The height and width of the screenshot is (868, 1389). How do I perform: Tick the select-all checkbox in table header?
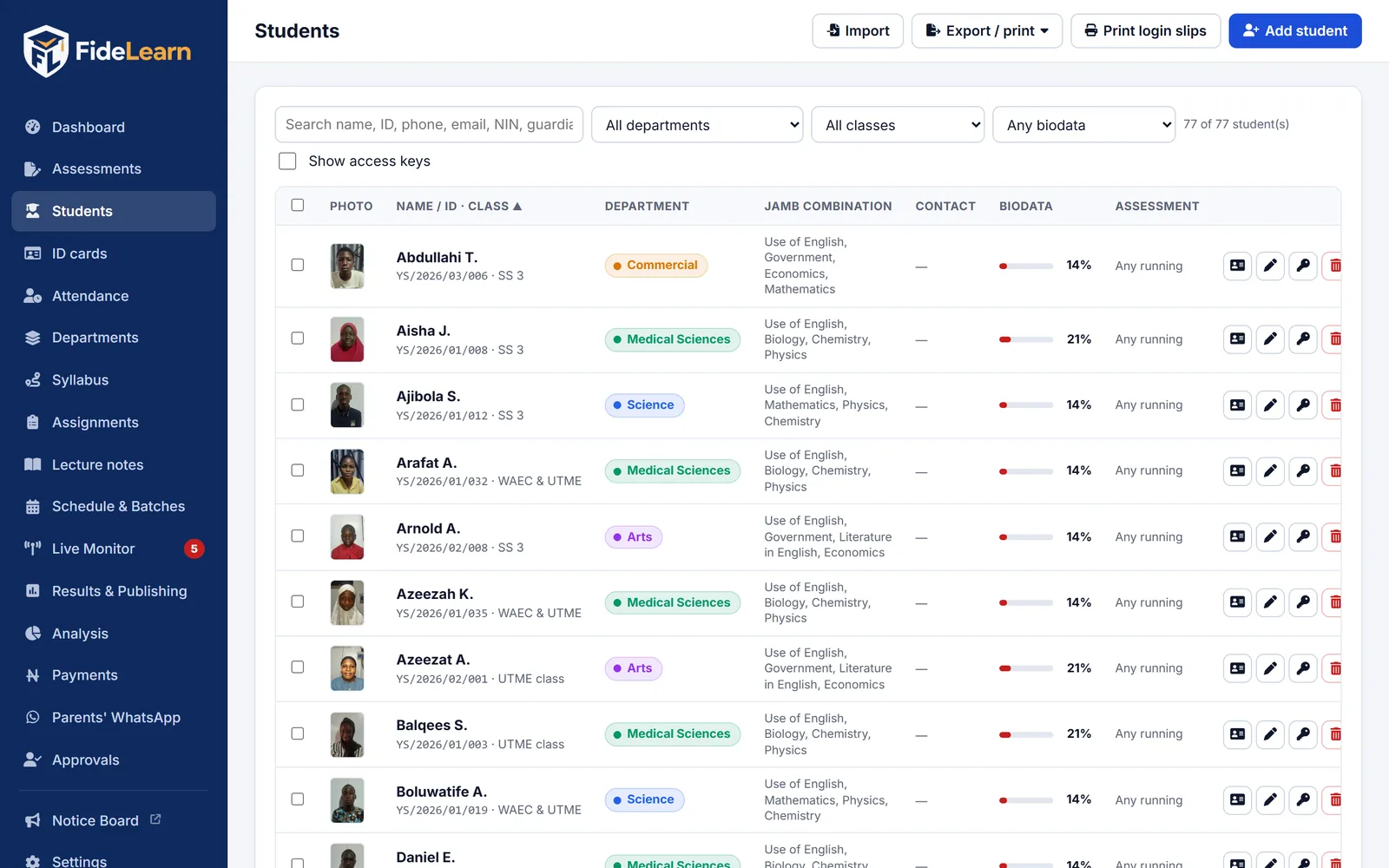[298, 206]
